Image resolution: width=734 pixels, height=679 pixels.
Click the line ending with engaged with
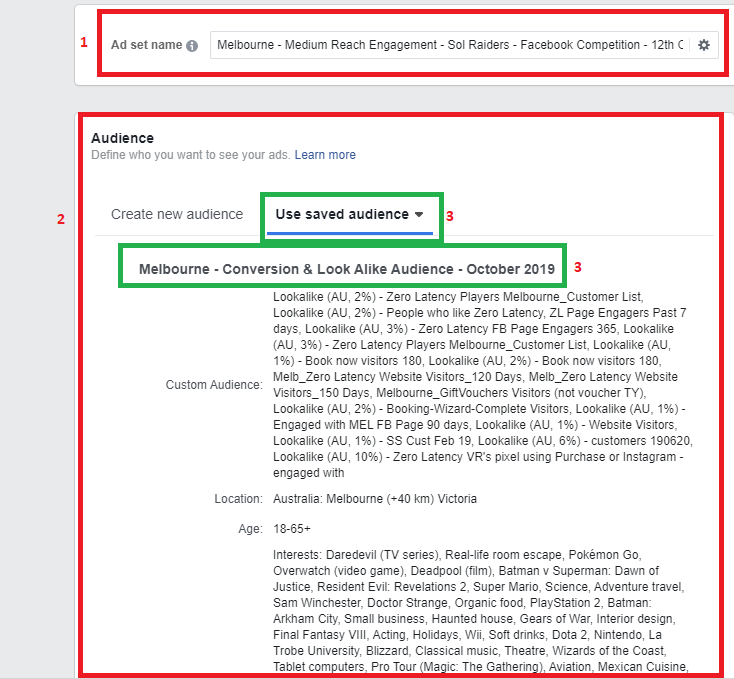point(308,473)
